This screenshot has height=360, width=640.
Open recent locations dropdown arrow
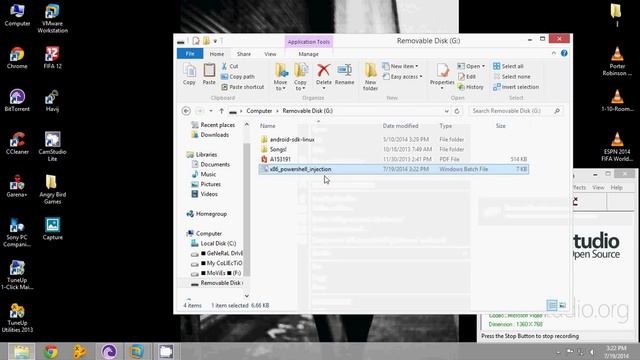(x=211, y=111)
